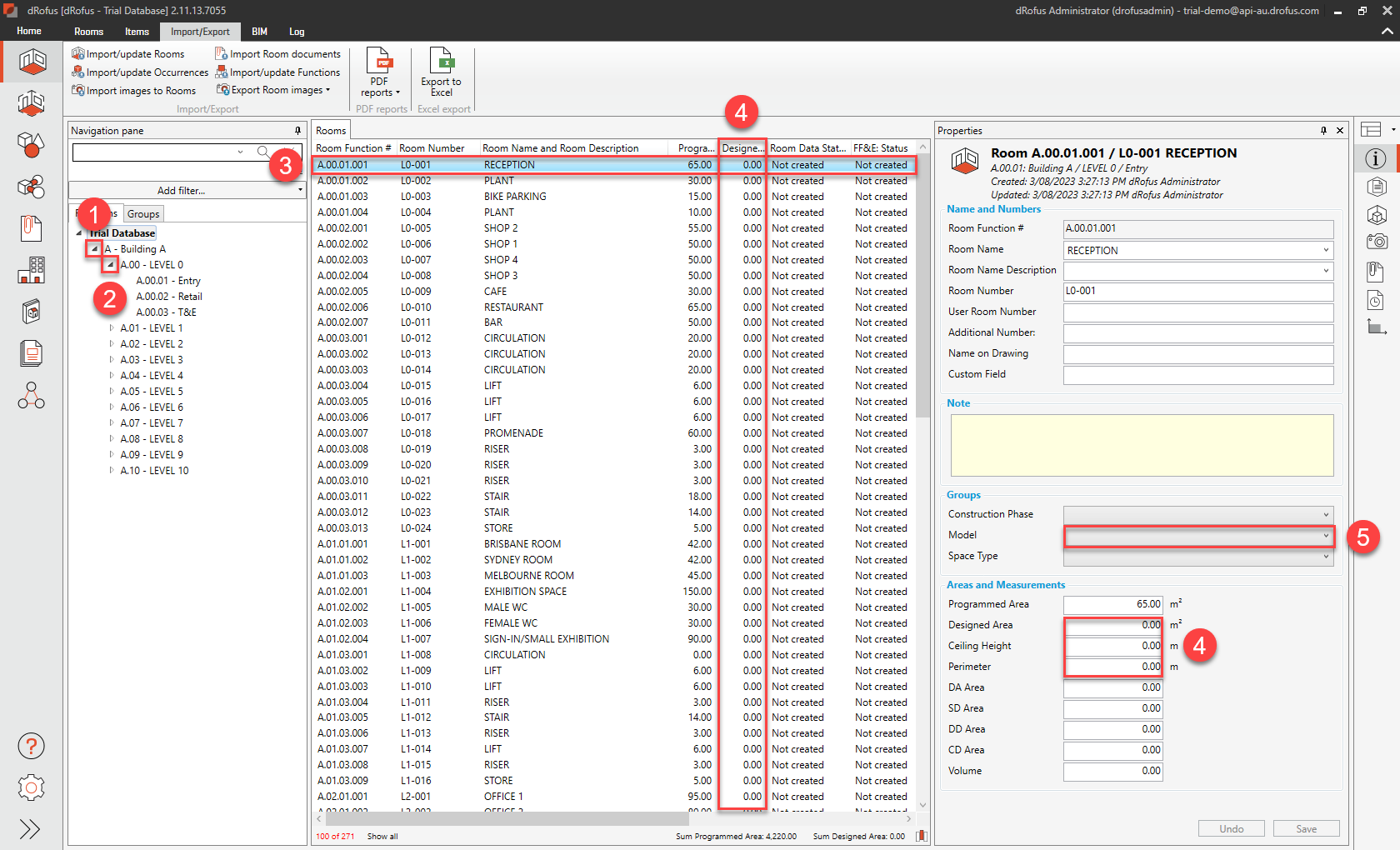Open the Rooms module in the left sidebar
Image resolution: width=1400 pixels, height=850 pixels.
pyautogui.click(x=31, y=62)
